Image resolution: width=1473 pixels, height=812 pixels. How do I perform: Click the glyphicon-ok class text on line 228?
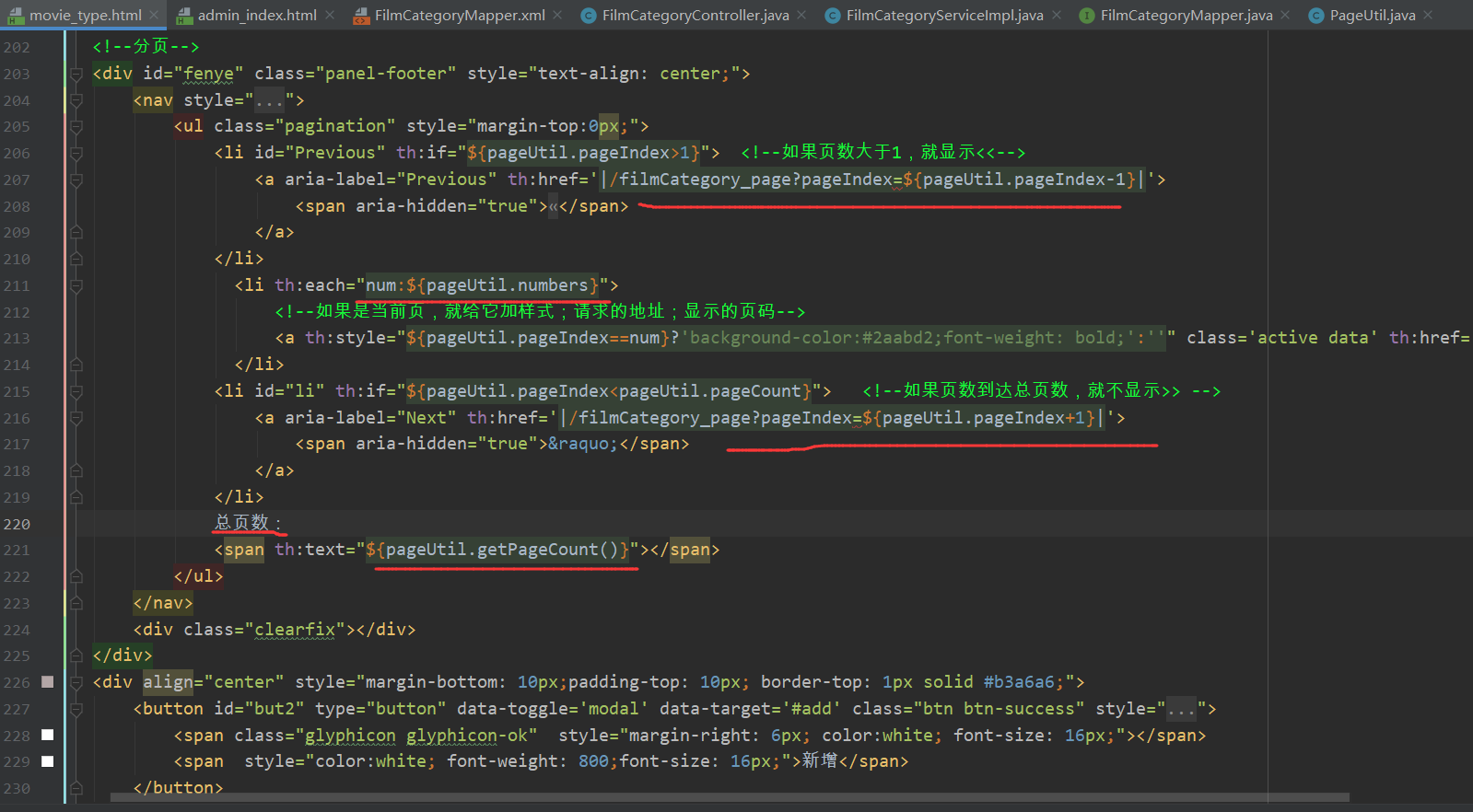[x=467, y=736]
